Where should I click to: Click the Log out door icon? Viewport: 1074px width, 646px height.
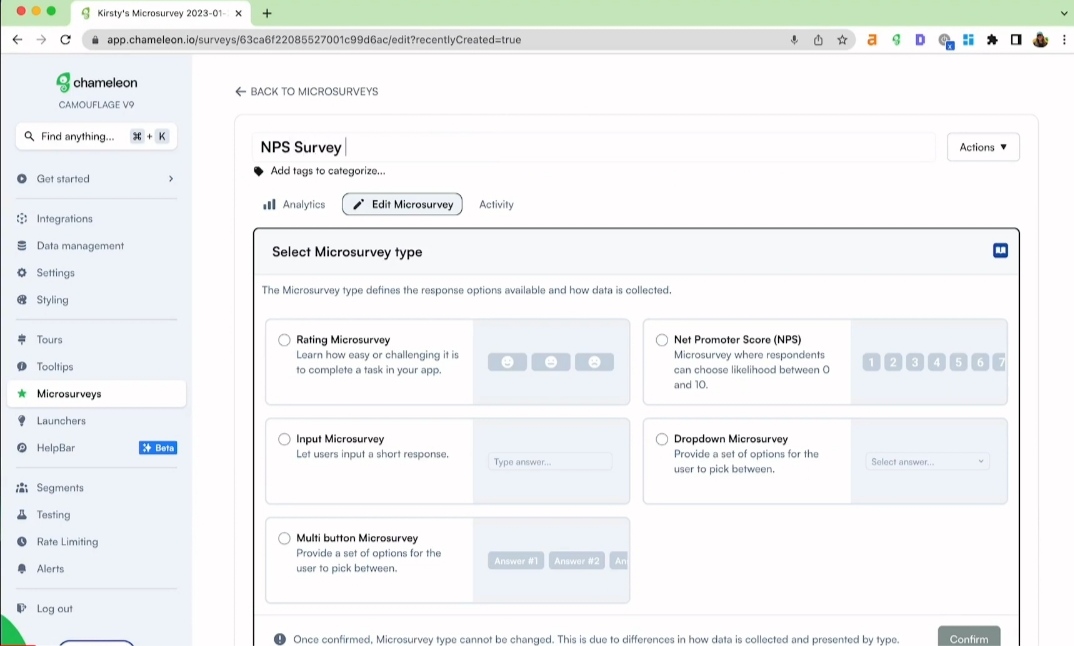click(x=22, y=608)
